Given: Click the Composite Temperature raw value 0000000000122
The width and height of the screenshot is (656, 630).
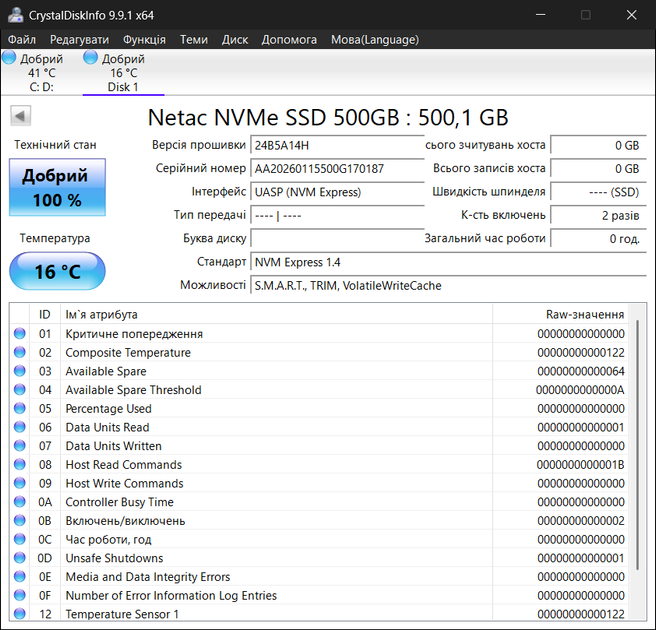Looking at the screenshot, I should [581, 353].
